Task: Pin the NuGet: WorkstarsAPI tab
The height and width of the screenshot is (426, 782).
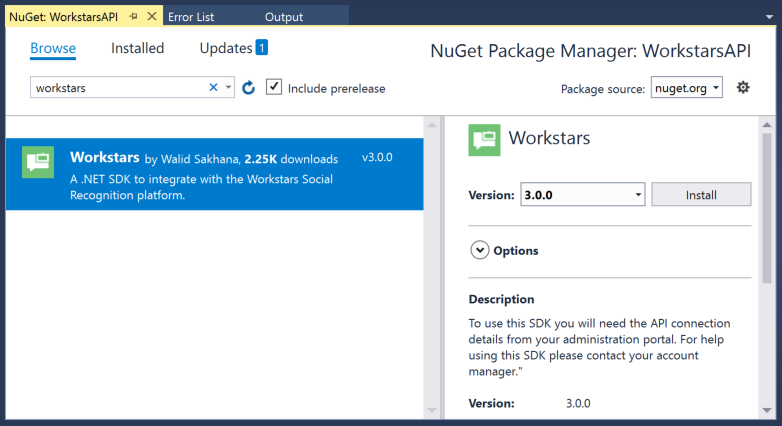Action: (x=133, y=16)
